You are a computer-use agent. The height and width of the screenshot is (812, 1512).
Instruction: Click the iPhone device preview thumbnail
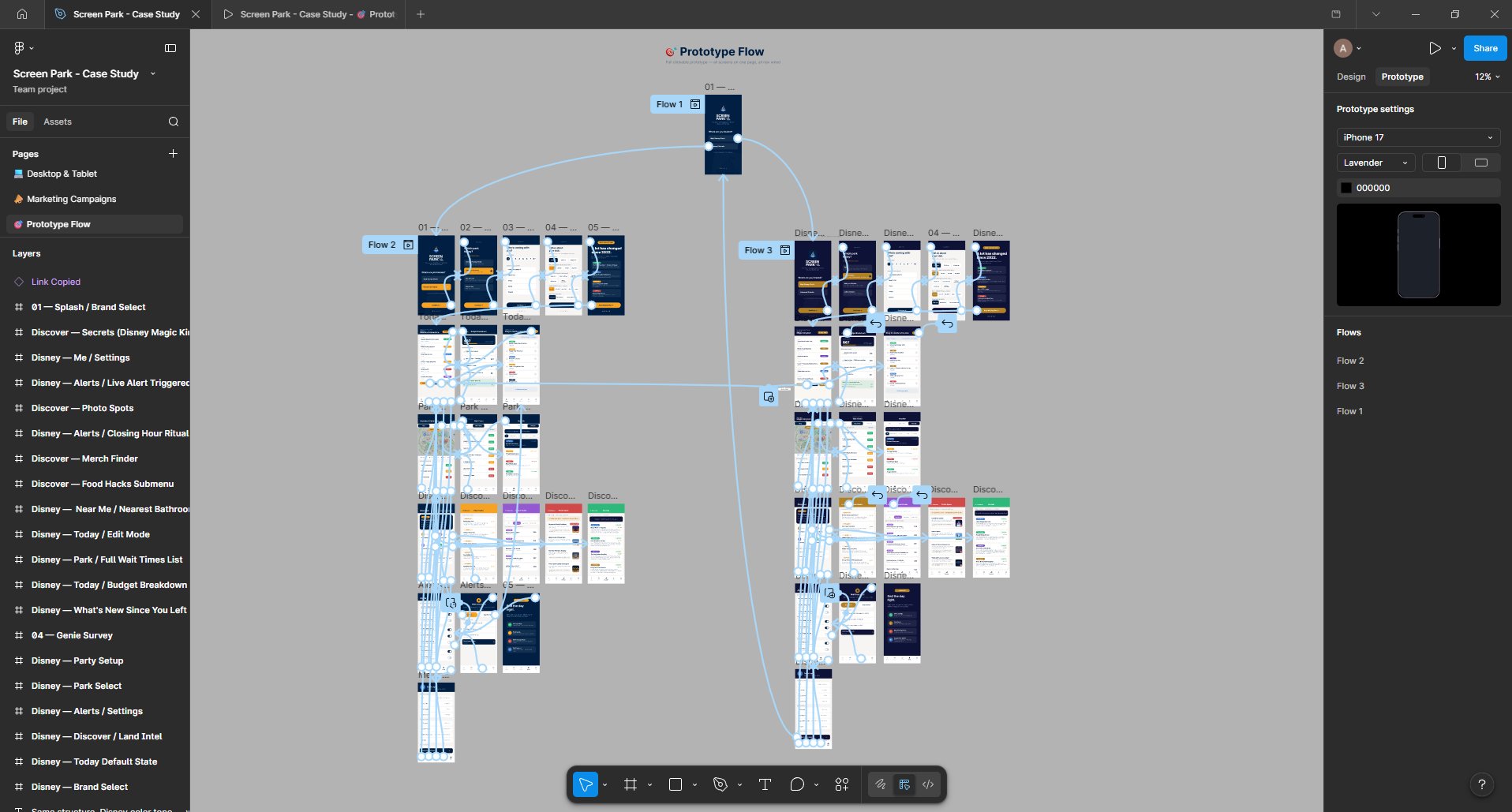pos(1418,255)
